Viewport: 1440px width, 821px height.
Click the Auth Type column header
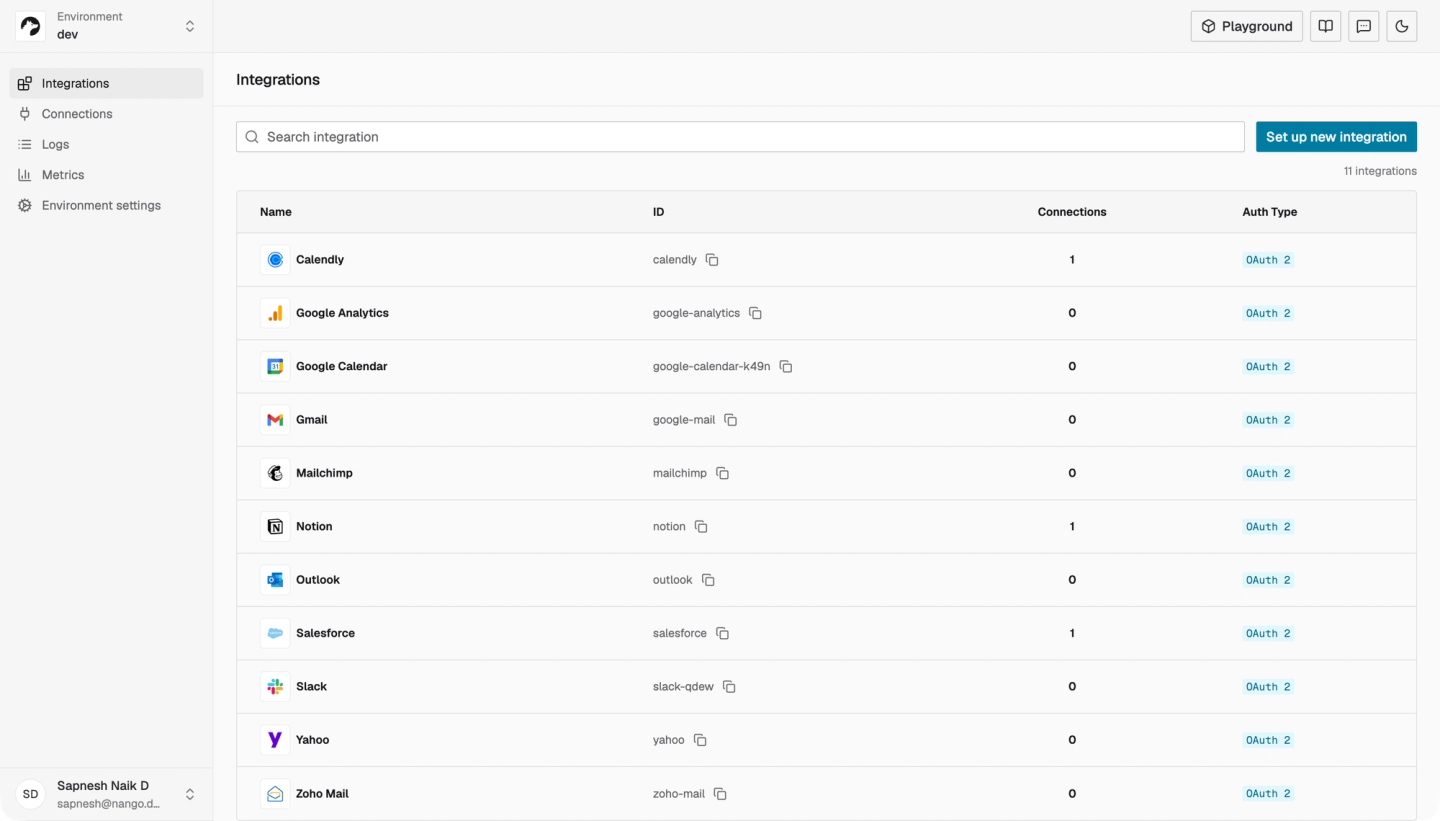[1270, 212]
